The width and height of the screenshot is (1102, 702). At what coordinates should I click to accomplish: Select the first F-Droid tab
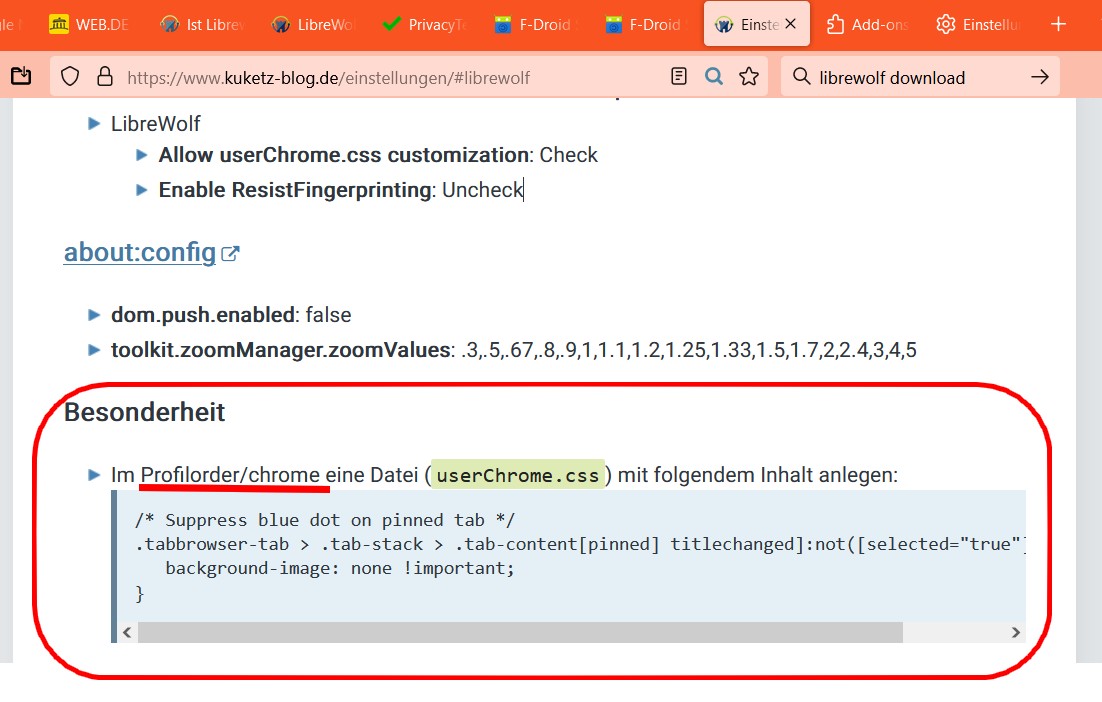(x=536, y=25)
